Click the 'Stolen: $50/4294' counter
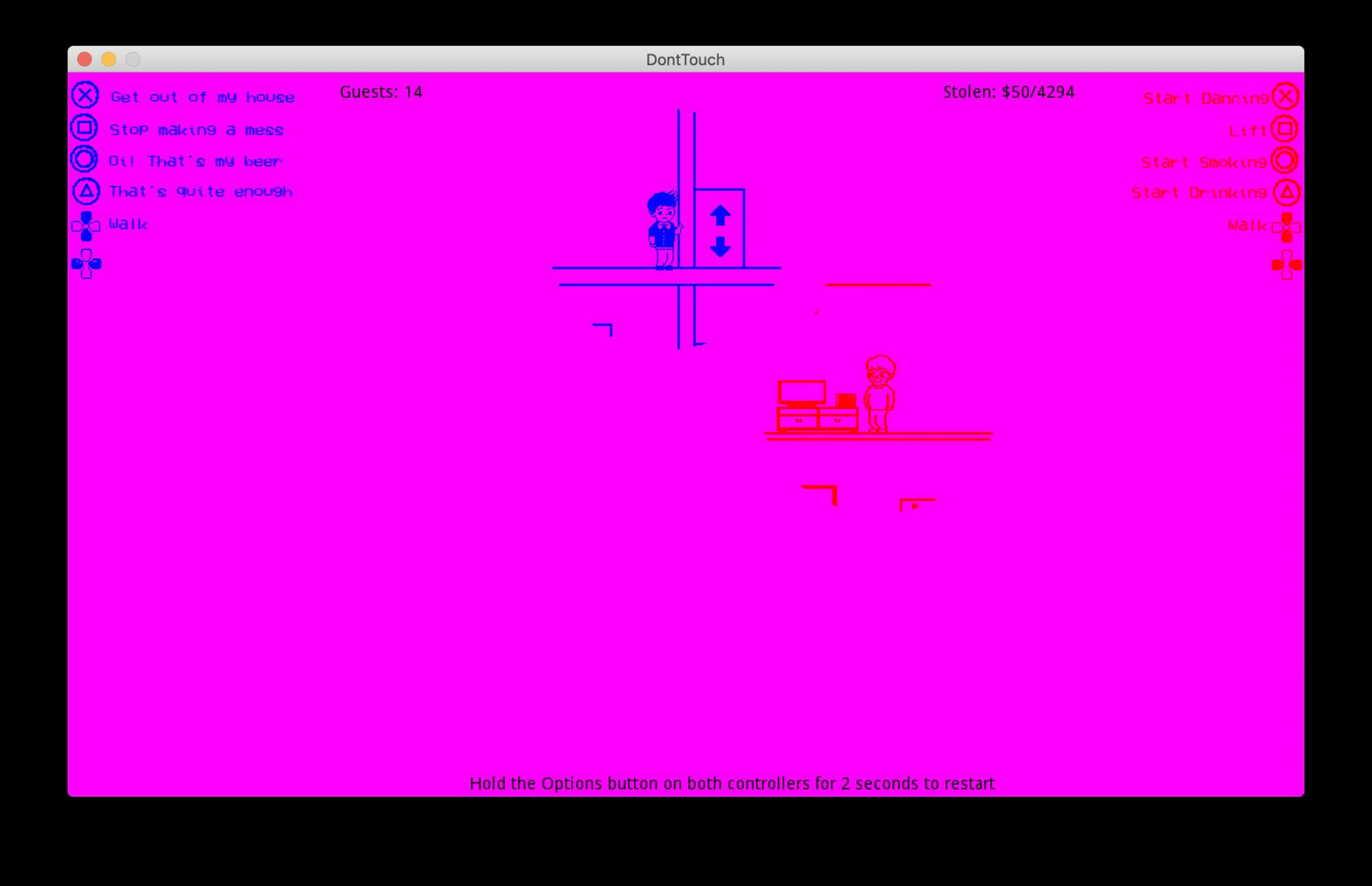The height and width of the screenshot is (886, 1372). pyautogui.click(x=1008, y=92)
